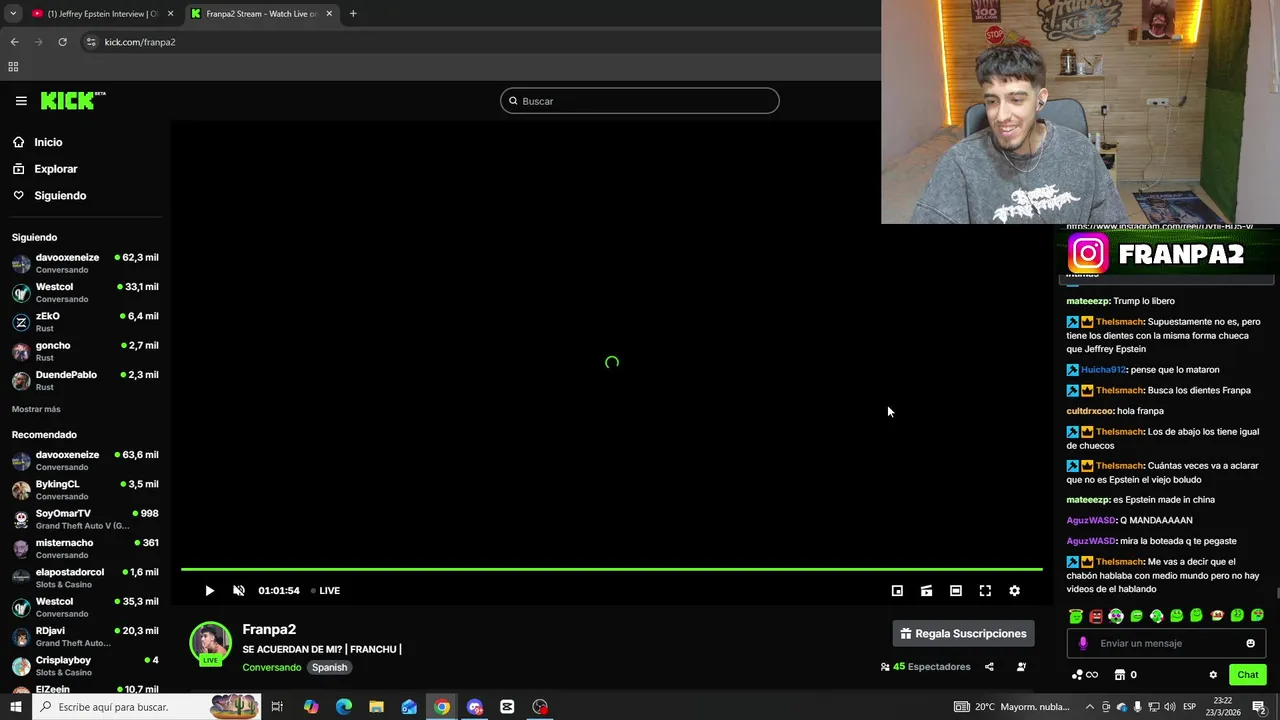This screenshot has width=1280, height=720.
Task: Click the KICK logo
Action: [x=72, y=100]
